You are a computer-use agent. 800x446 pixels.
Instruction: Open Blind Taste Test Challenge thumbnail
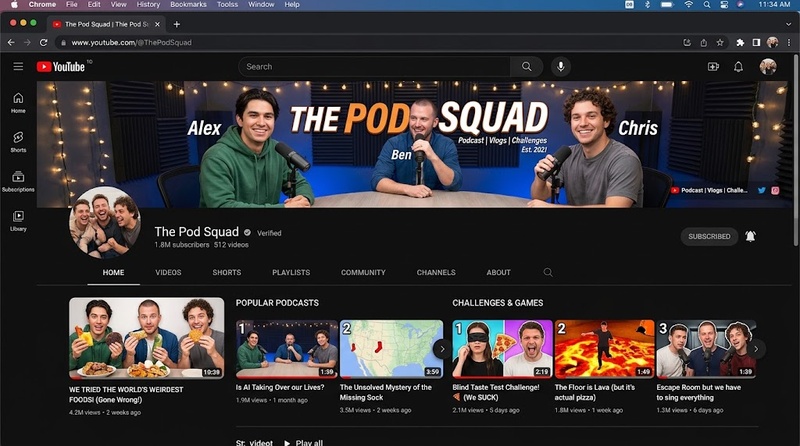click(x=502, y=349)
